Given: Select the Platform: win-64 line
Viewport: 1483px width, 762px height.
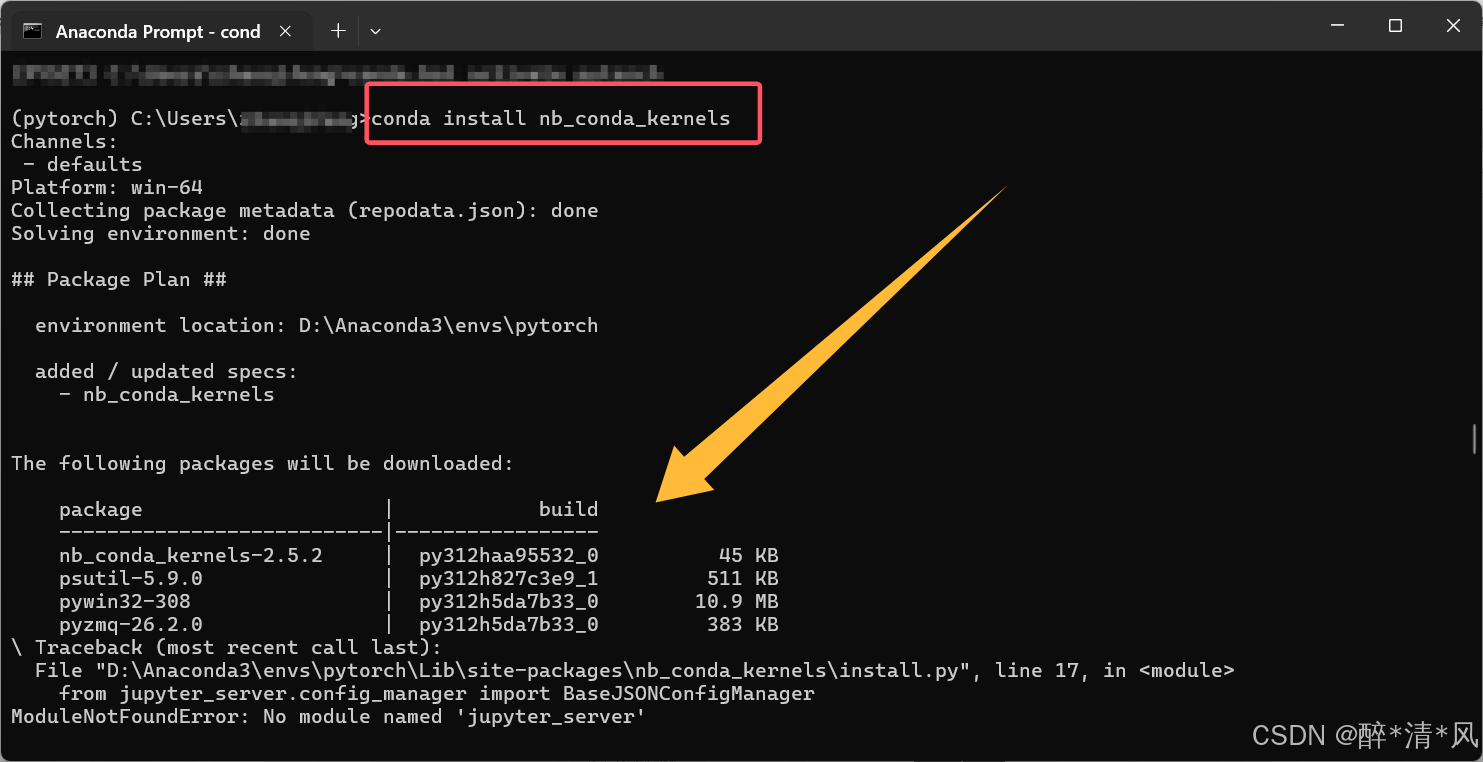Looking at the screenshot, I should coord(106,187).
